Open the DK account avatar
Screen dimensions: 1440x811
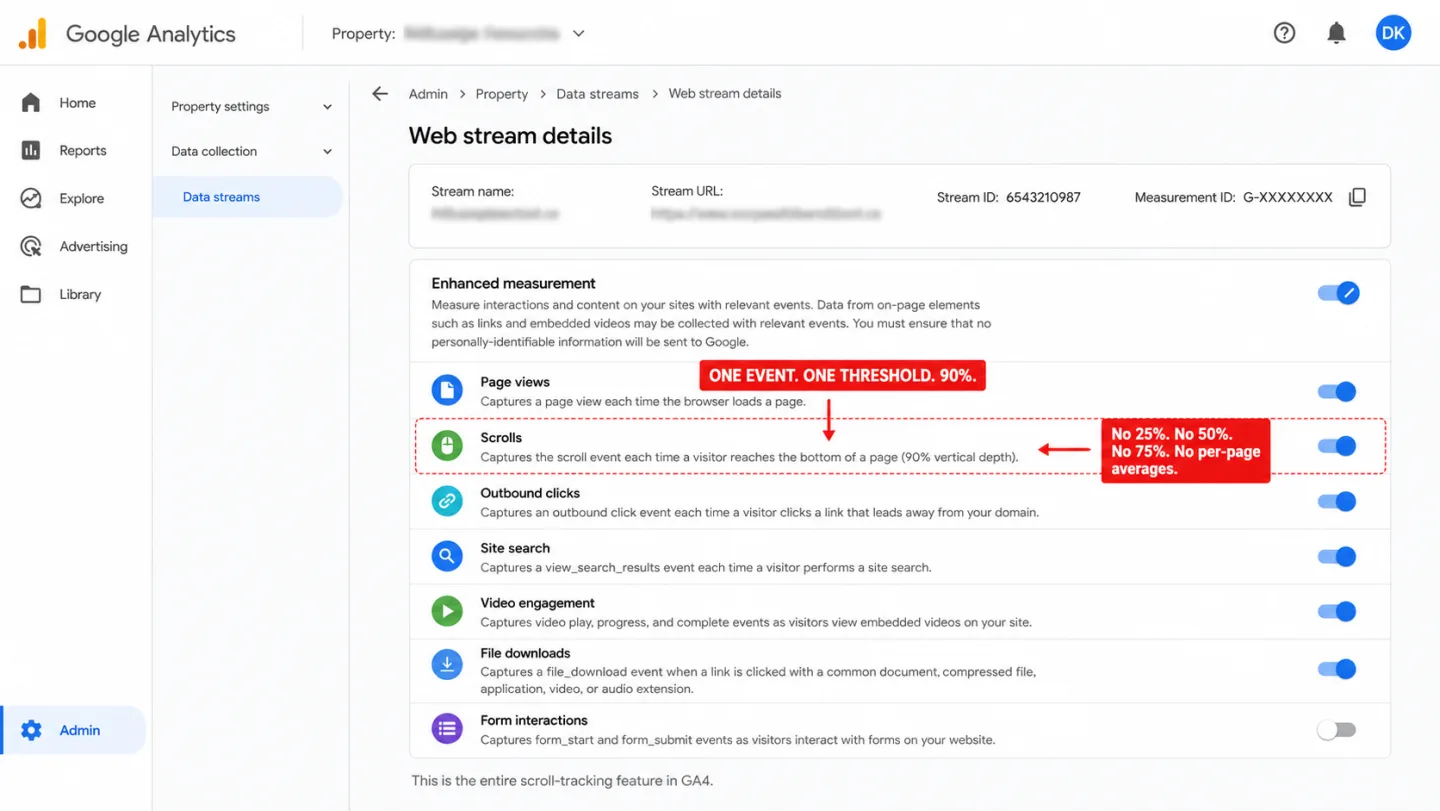coord(1393,33)
